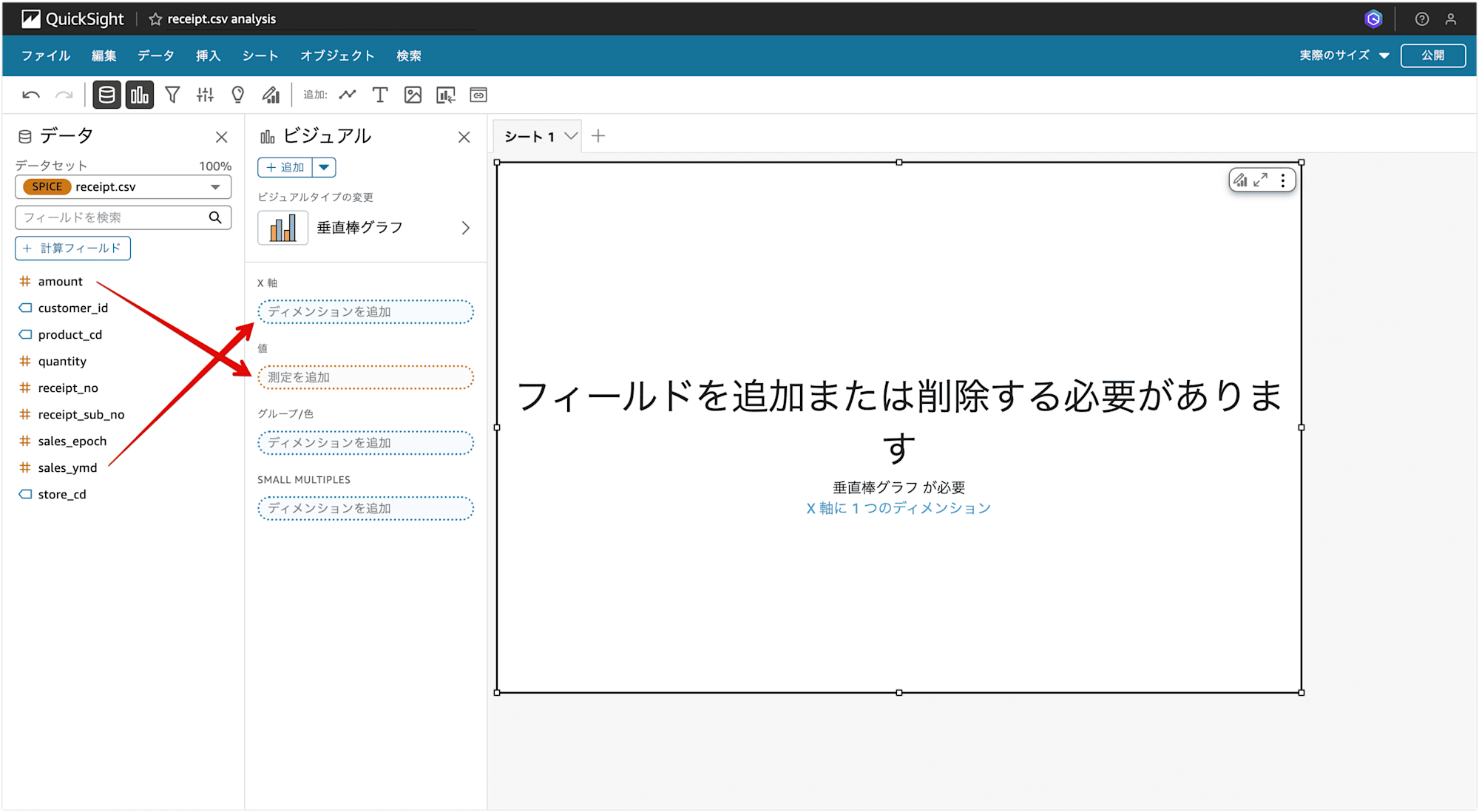Screen dimensions: 1479x812
Task: Open the receipt.csv dataset dropdown
Action: 123,187
